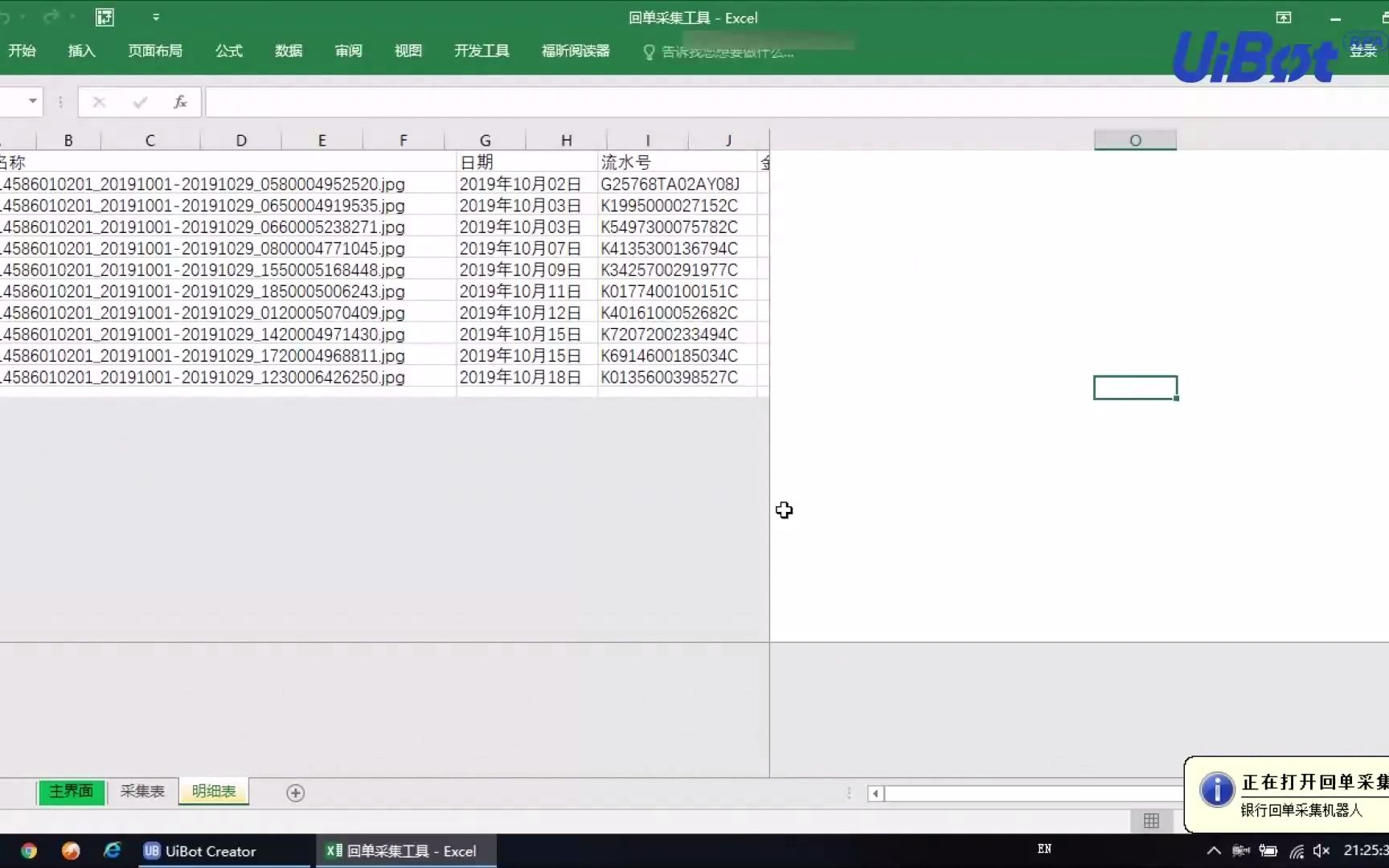Click filename ending 1850005006243.jpg
The image size is (1389, 868).
coord(203,291)
